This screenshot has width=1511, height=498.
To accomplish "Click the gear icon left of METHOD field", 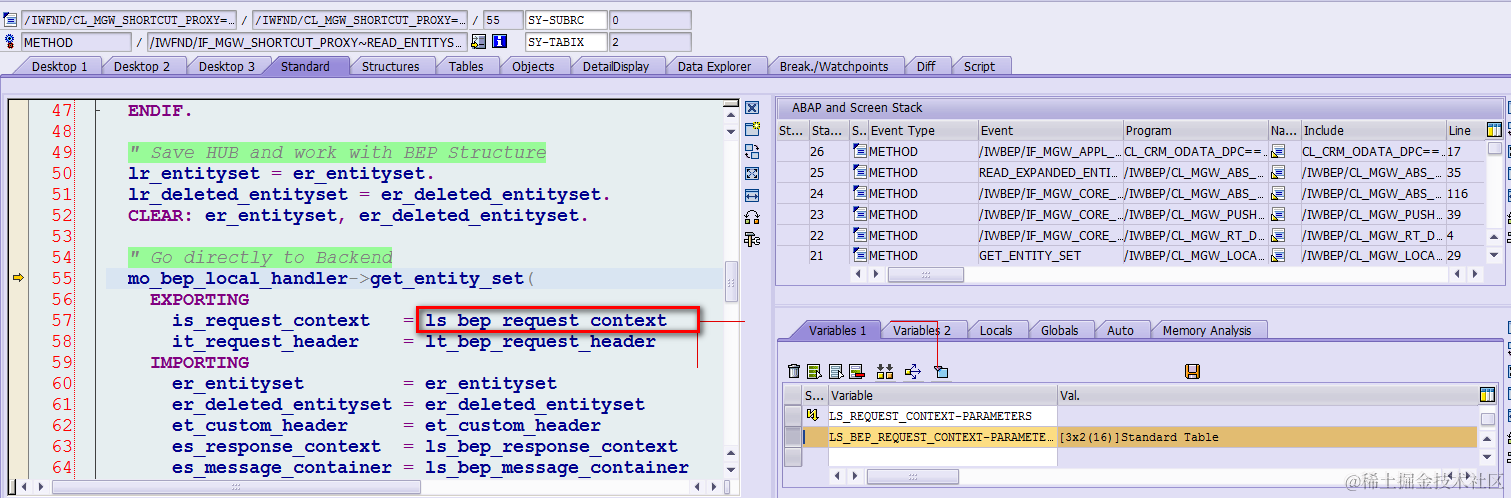I will tap(11, 42).
